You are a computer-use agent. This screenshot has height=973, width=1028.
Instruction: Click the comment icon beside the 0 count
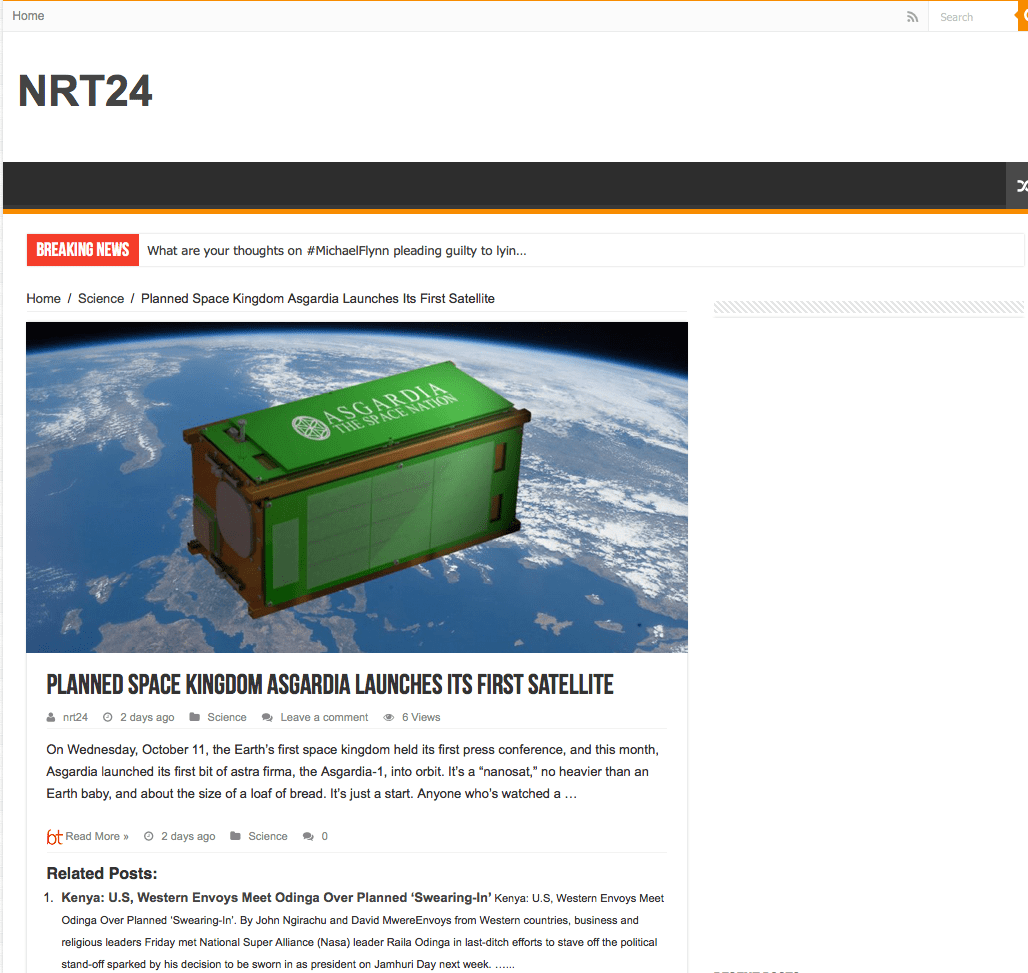tap(308, 836)
